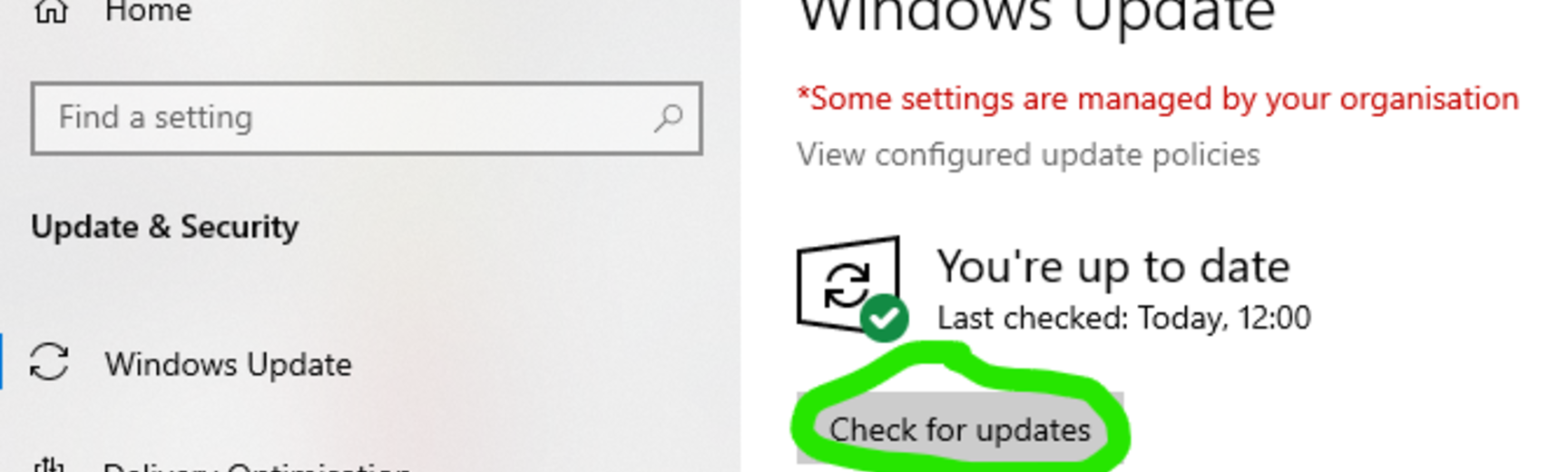
Task: Focus the Find a setting search box
Action: tap(367, 118)
